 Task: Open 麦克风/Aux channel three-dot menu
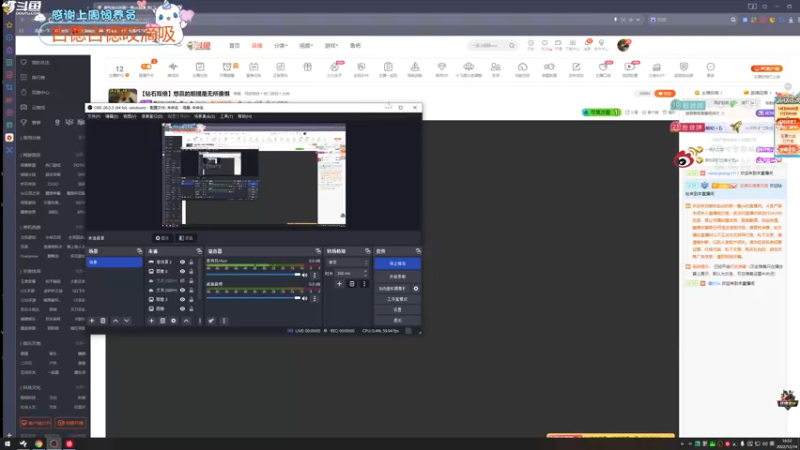[x=314, y=275]
